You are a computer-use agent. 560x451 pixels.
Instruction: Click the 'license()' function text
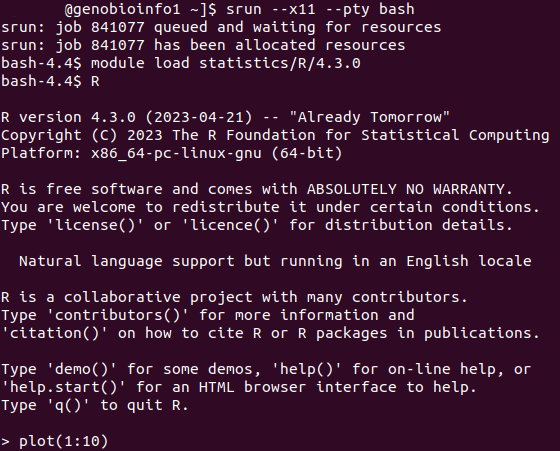coord(95,225)
